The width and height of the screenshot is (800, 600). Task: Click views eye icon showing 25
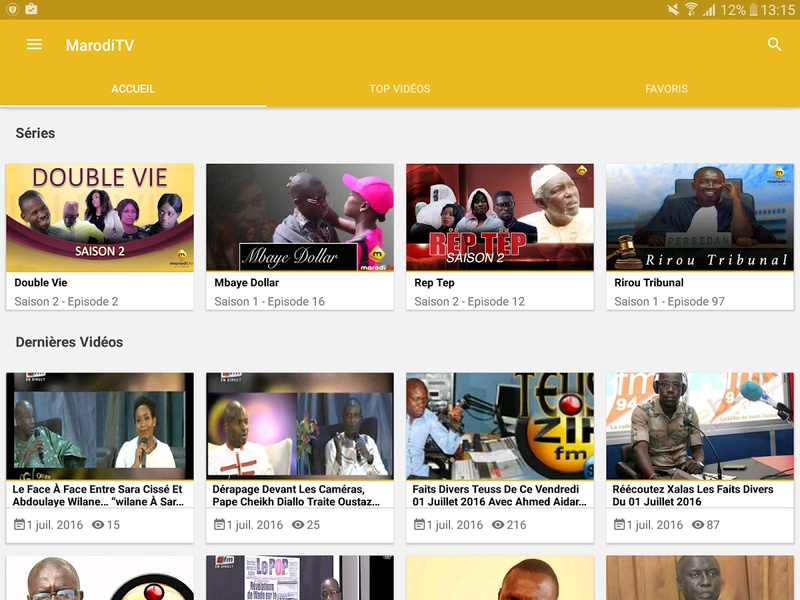(298, 524)
